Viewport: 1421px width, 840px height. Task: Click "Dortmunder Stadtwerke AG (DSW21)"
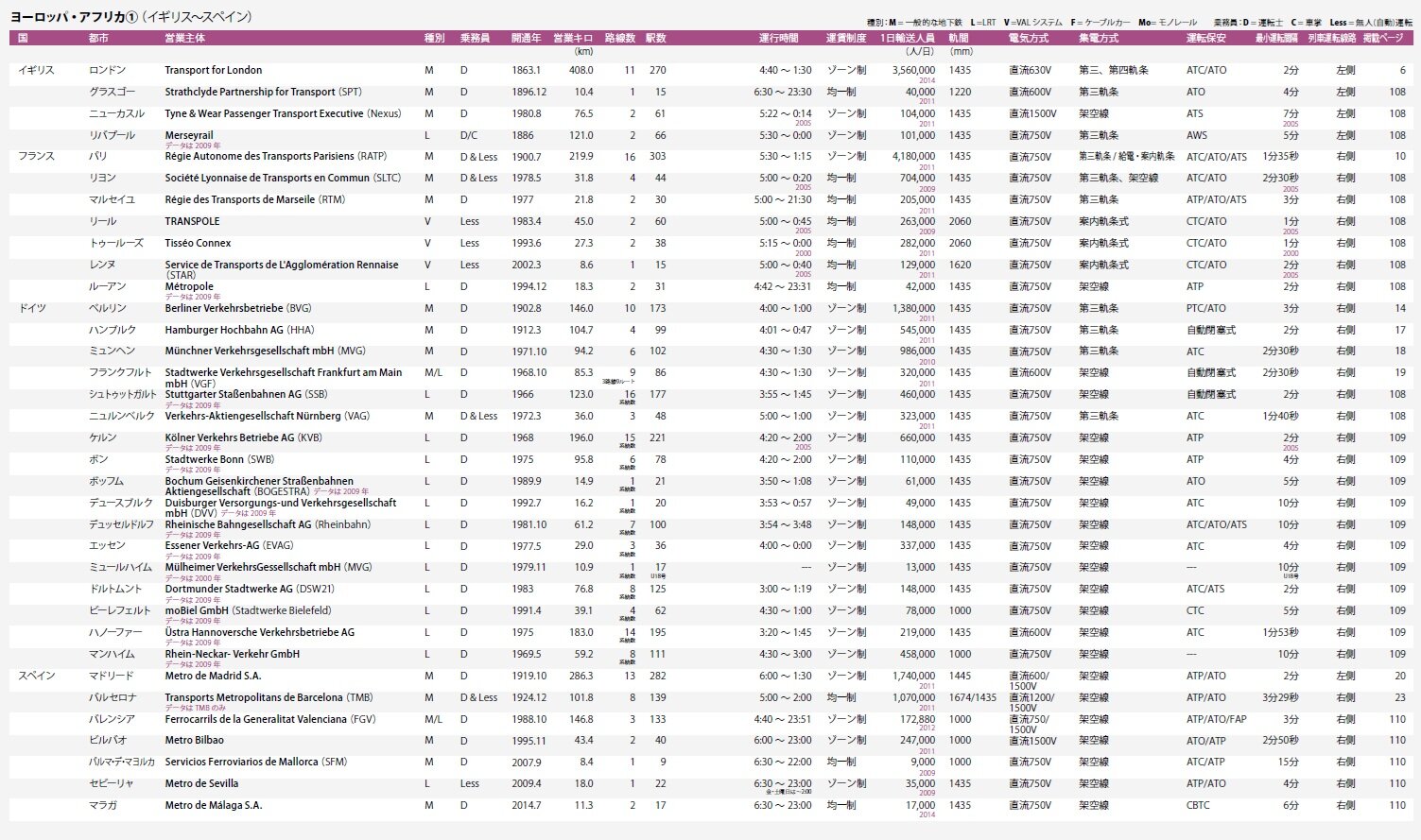[250, 590]
